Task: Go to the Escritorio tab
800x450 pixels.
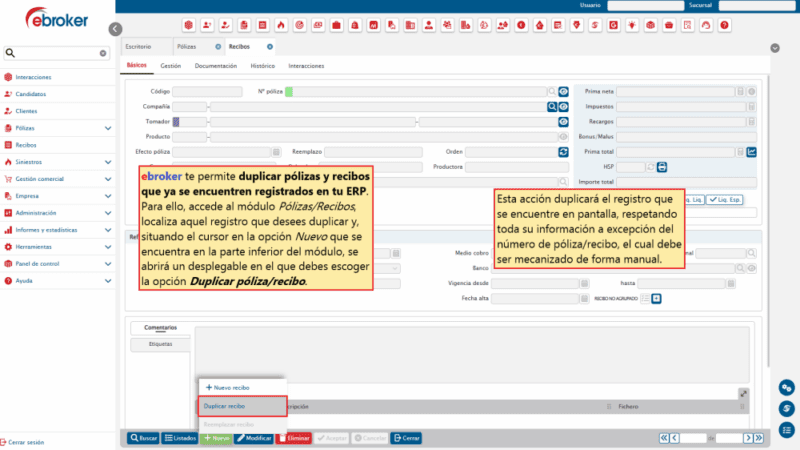Action: tap(138, 46)
